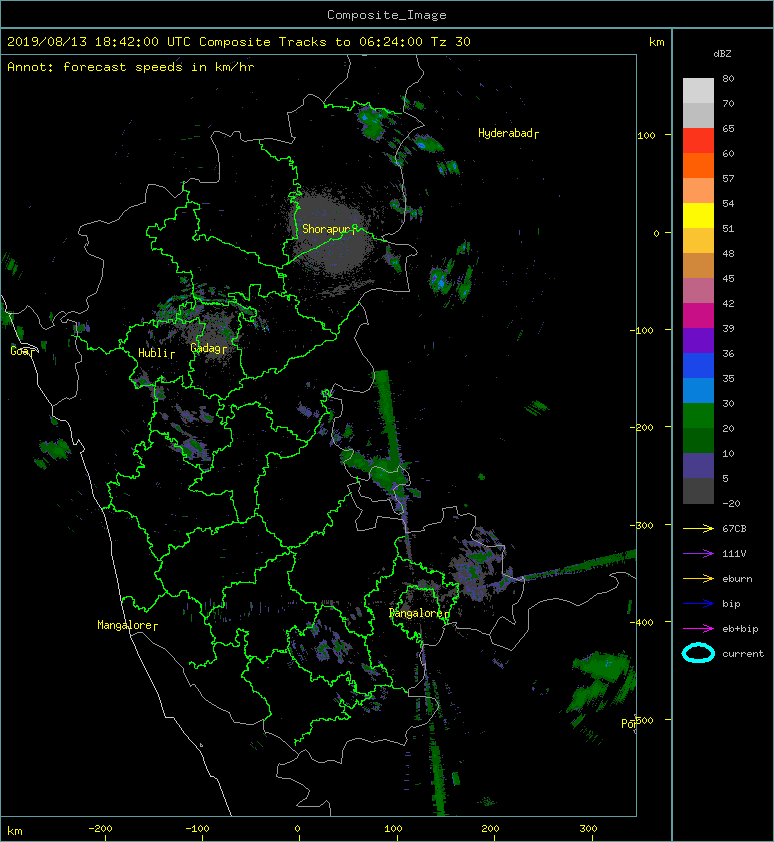Select the brown swatch below label 48
774x842 pixels.
(698, 265)
